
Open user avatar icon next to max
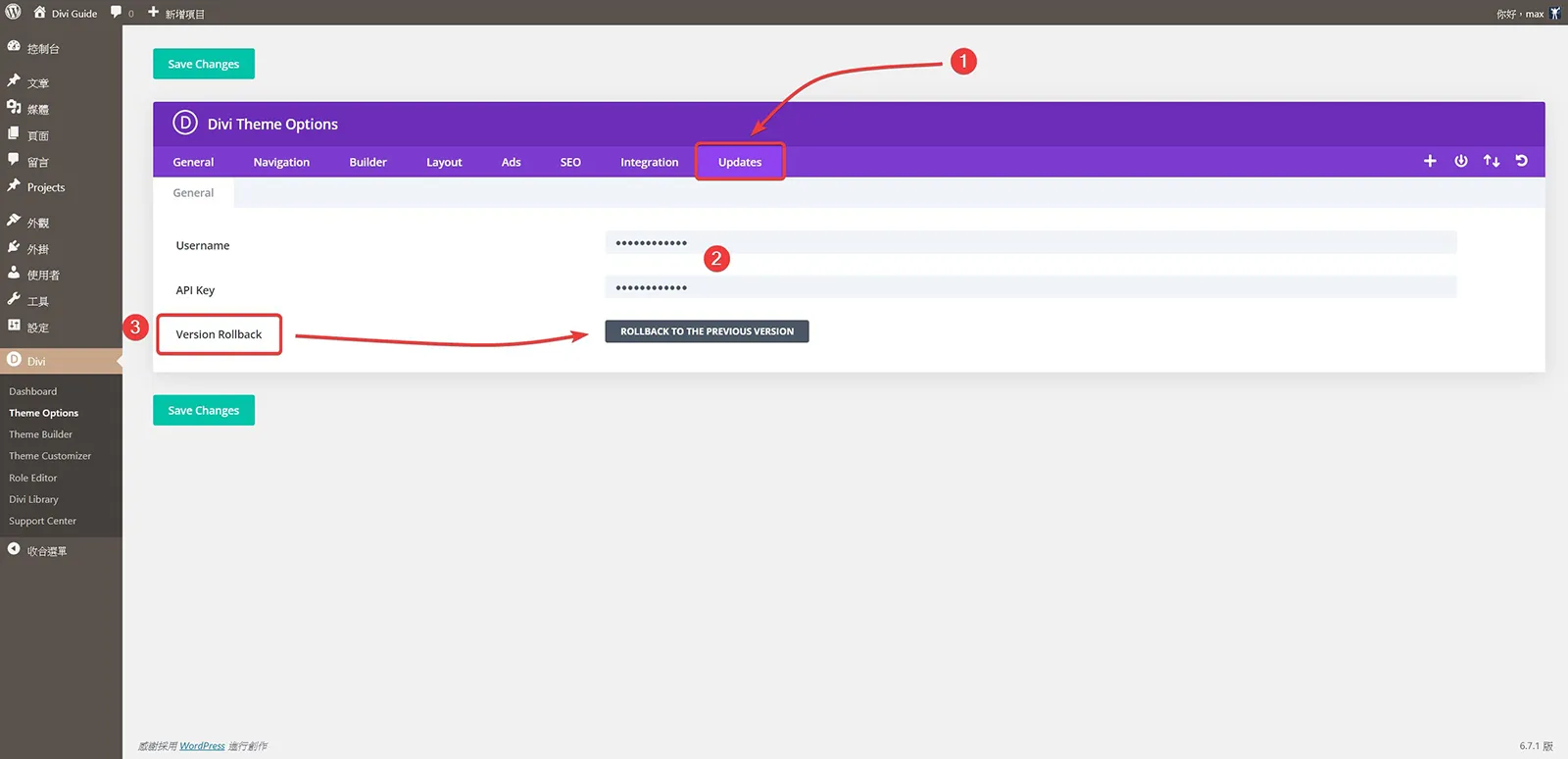click(1555, 14)
